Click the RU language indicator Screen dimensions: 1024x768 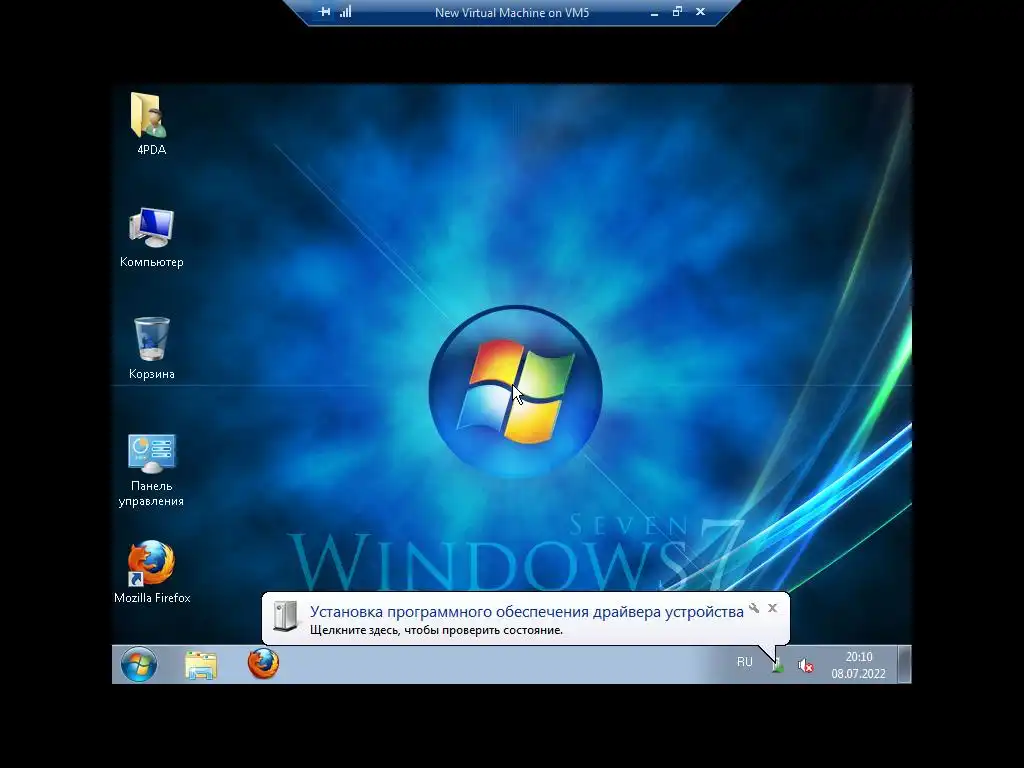point(744,662)
